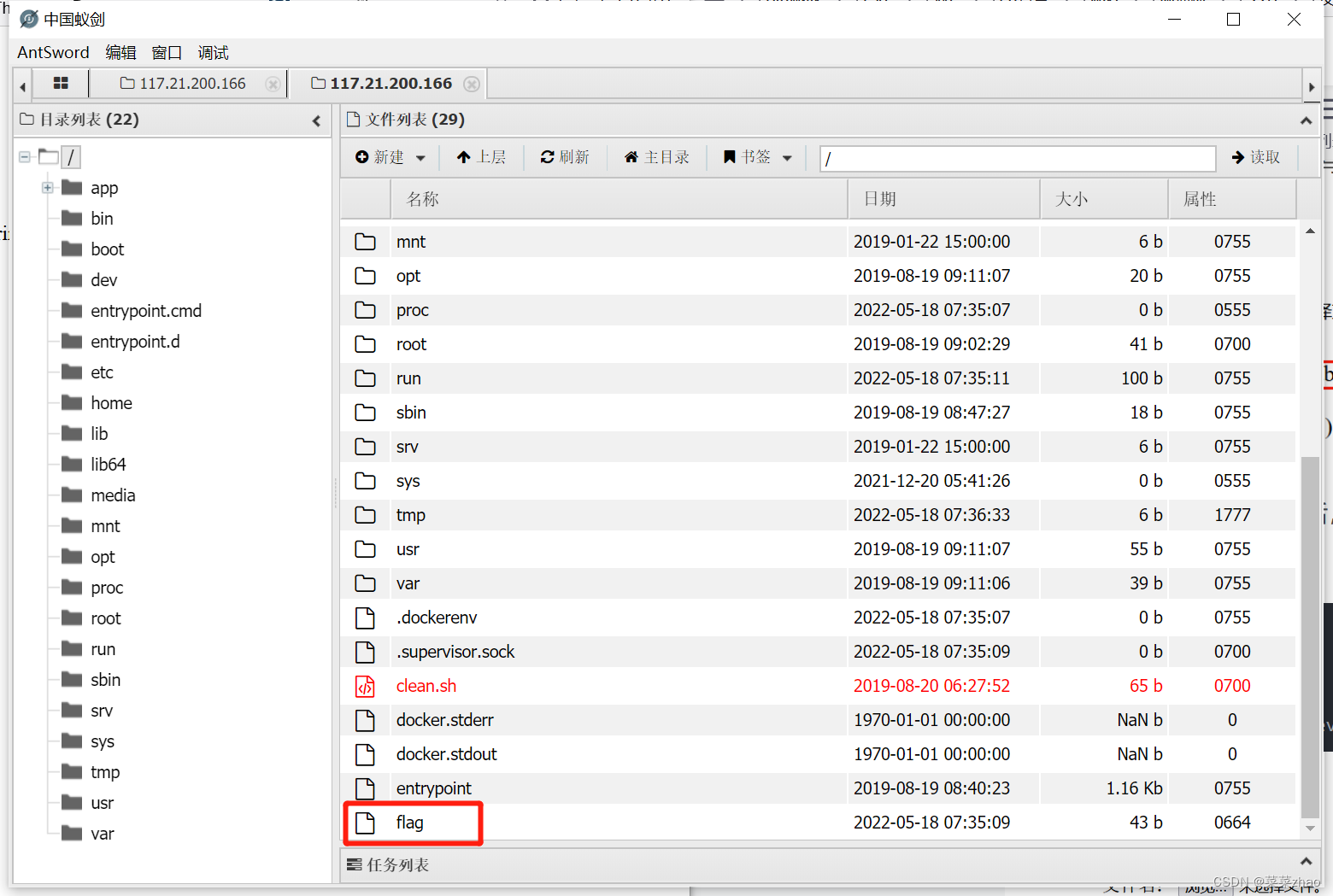Click the lib folder icon in tree
The width and height of the screenshot is (1333, 896).
pyautogui.click(x=72, y=433)
